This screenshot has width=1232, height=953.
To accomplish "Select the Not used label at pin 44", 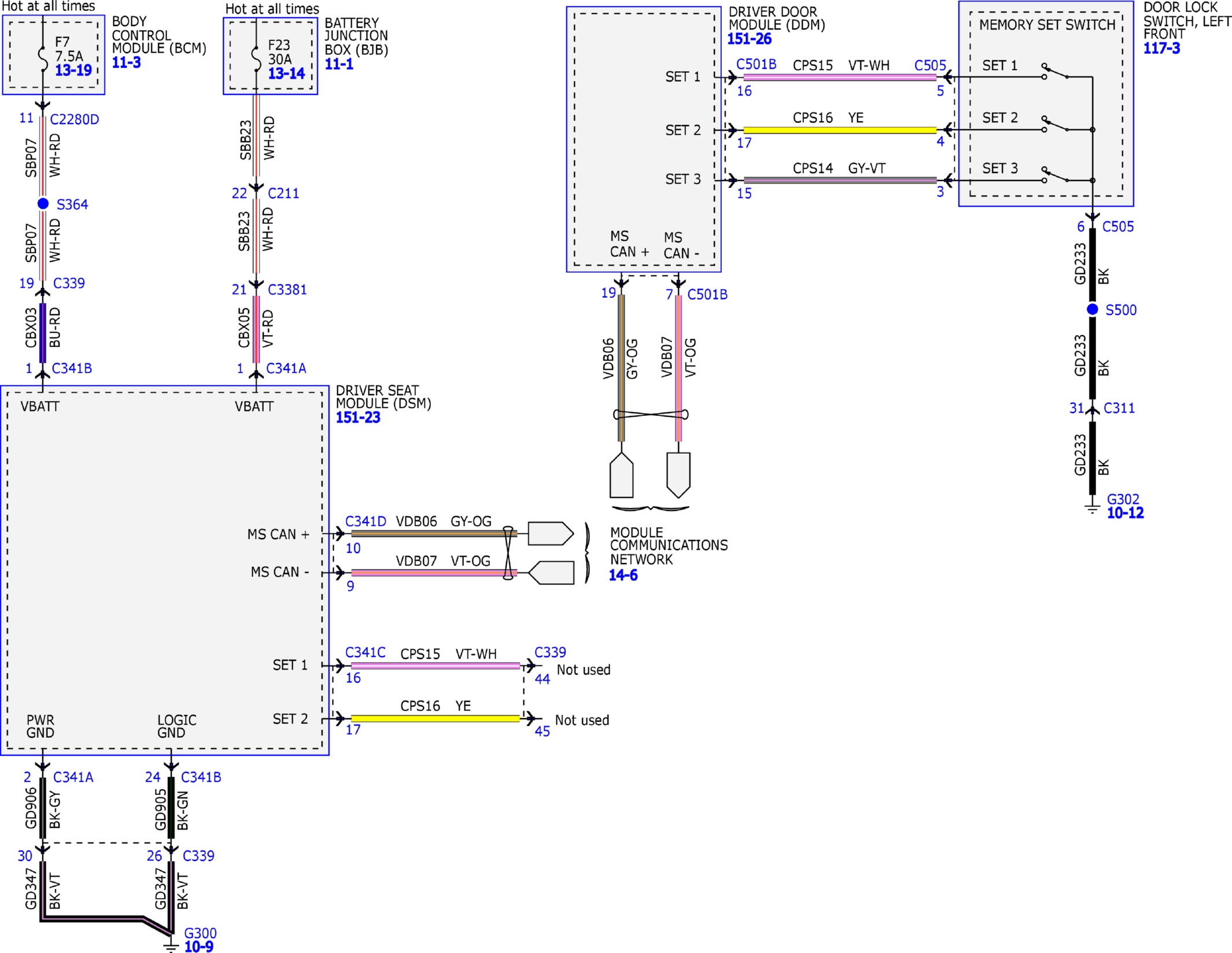I will 584,670.
